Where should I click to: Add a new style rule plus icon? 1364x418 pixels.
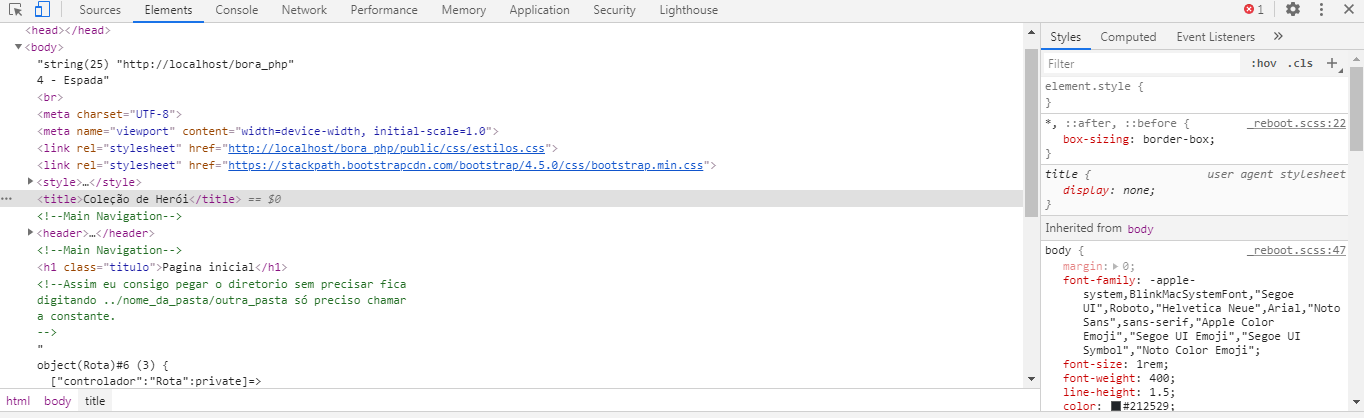click(1332, 63)
